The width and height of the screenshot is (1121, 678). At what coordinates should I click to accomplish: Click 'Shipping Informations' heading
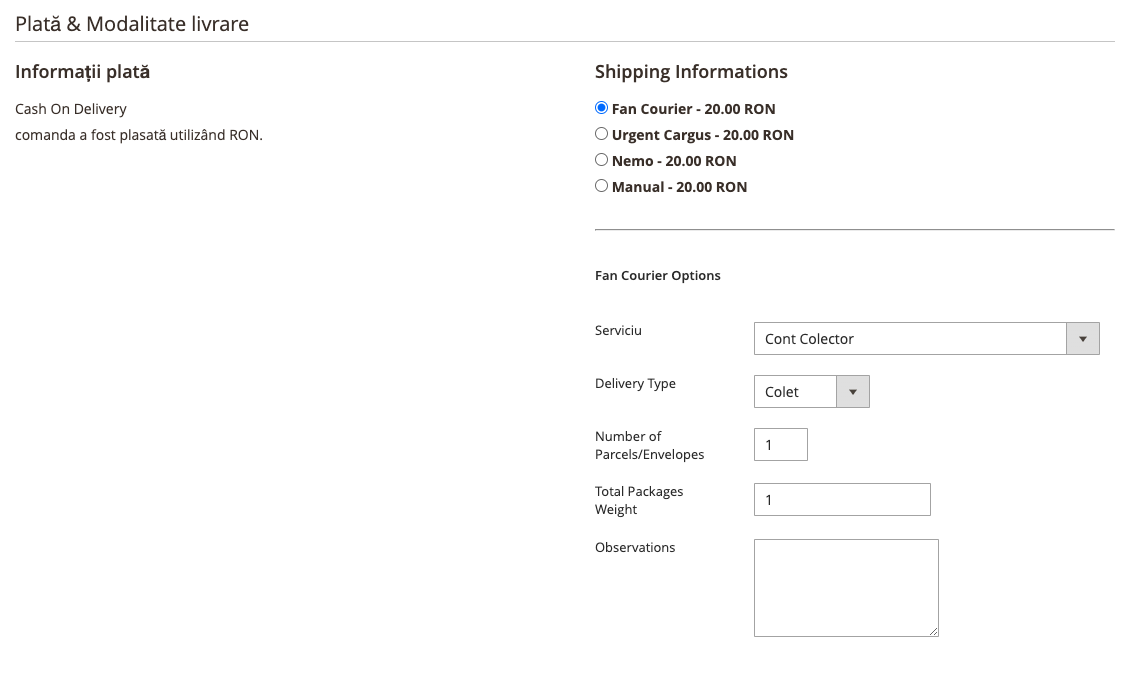pos(691,72)
